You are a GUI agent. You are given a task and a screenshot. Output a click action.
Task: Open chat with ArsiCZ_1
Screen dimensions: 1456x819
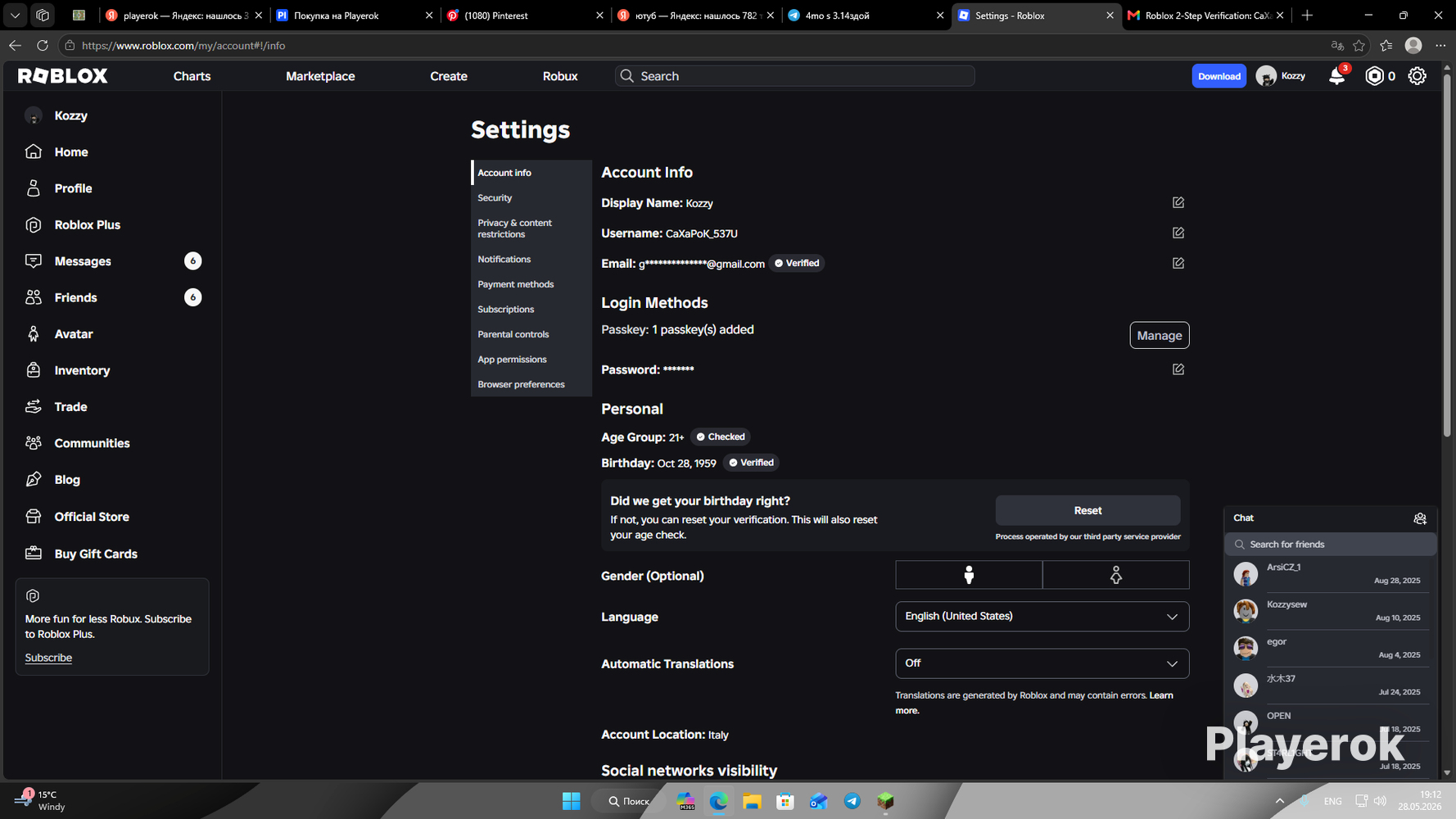1331,574
